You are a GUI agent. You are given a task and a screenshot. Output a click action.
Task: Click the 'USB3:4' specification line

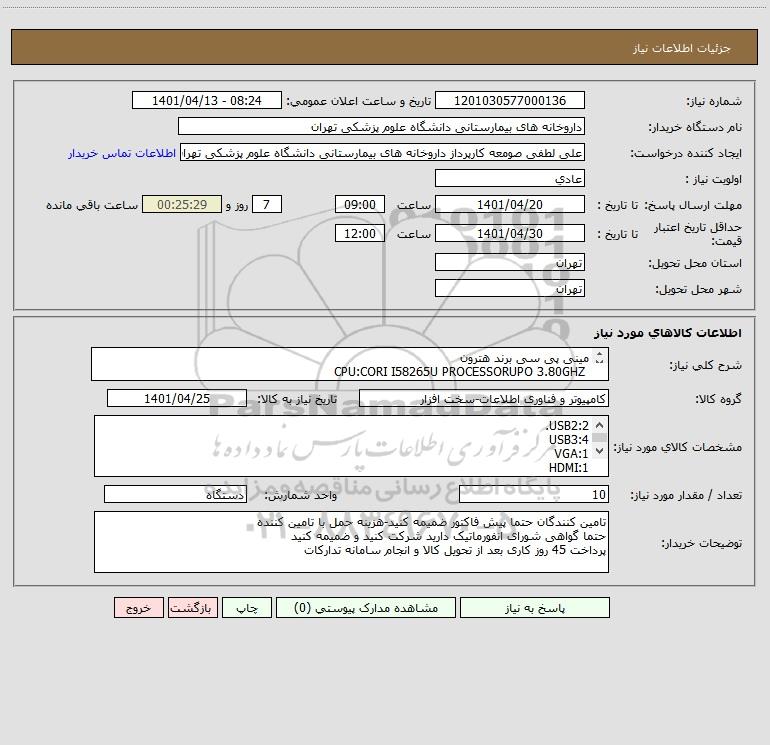tap(568, 440)
